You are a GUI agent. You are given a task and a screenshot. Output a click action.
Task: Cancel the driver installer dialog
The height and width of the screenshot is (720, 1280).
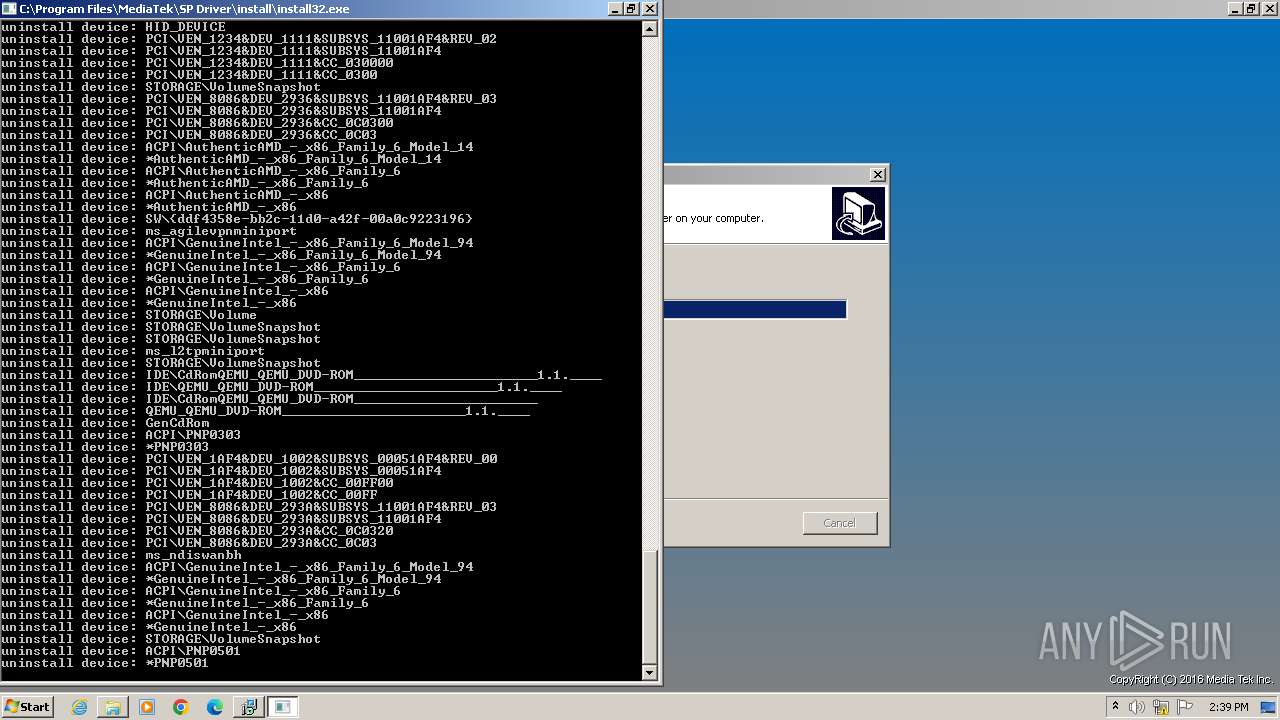[x=839, y=523]
